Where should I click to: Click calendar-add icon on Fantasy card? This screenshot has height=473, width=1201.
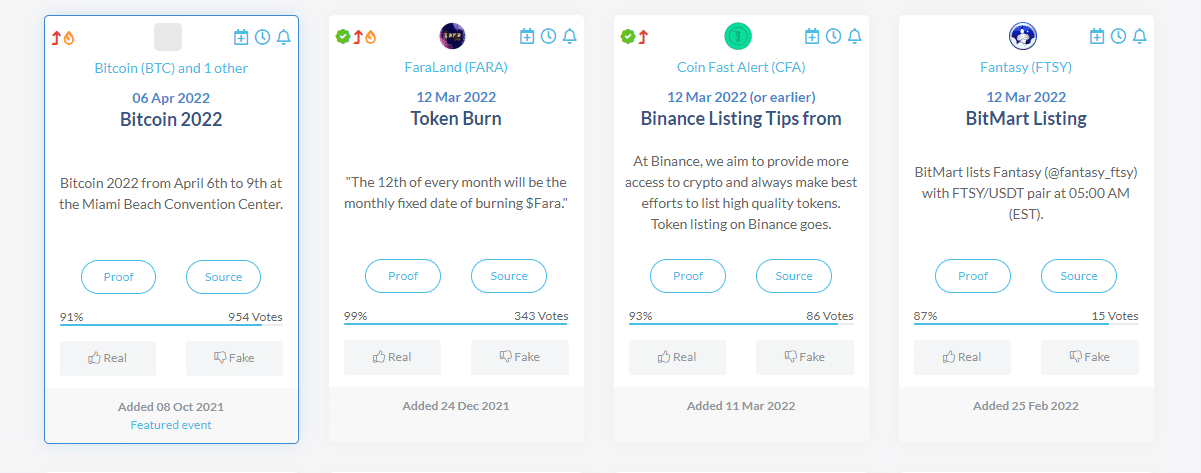coord(1097,36)
